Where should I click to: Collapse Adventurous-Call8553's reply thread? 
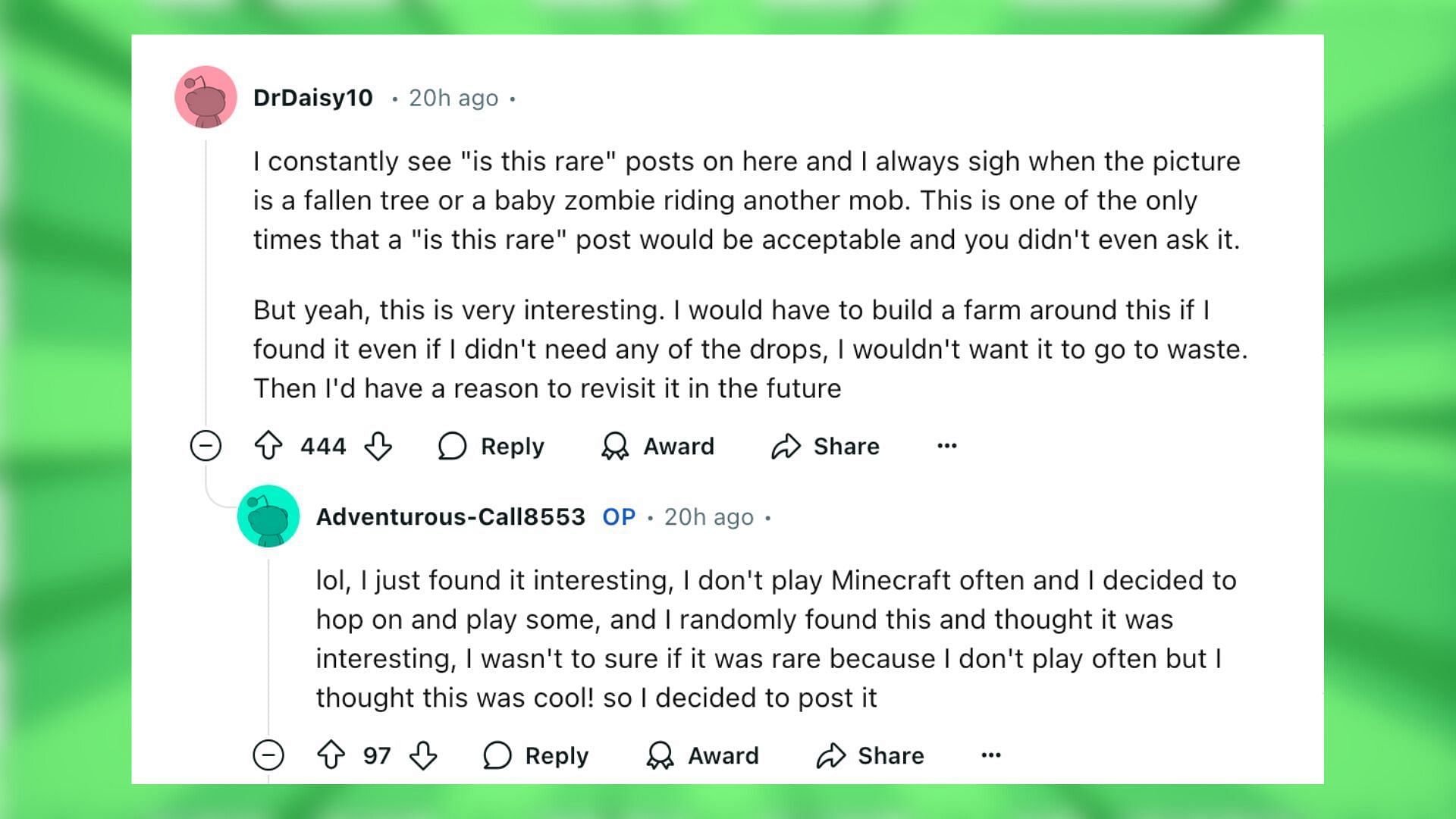268,755
